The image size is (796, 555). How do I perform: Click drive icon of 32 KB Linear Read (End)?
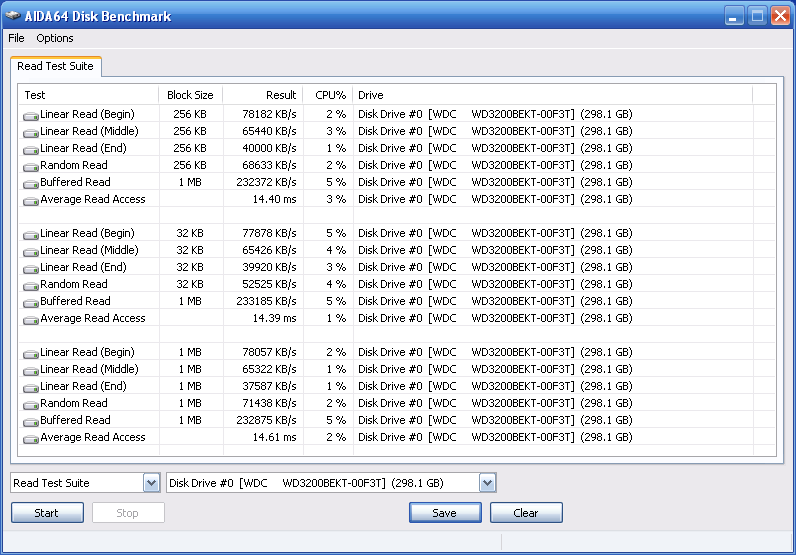[x=31, y=269]
